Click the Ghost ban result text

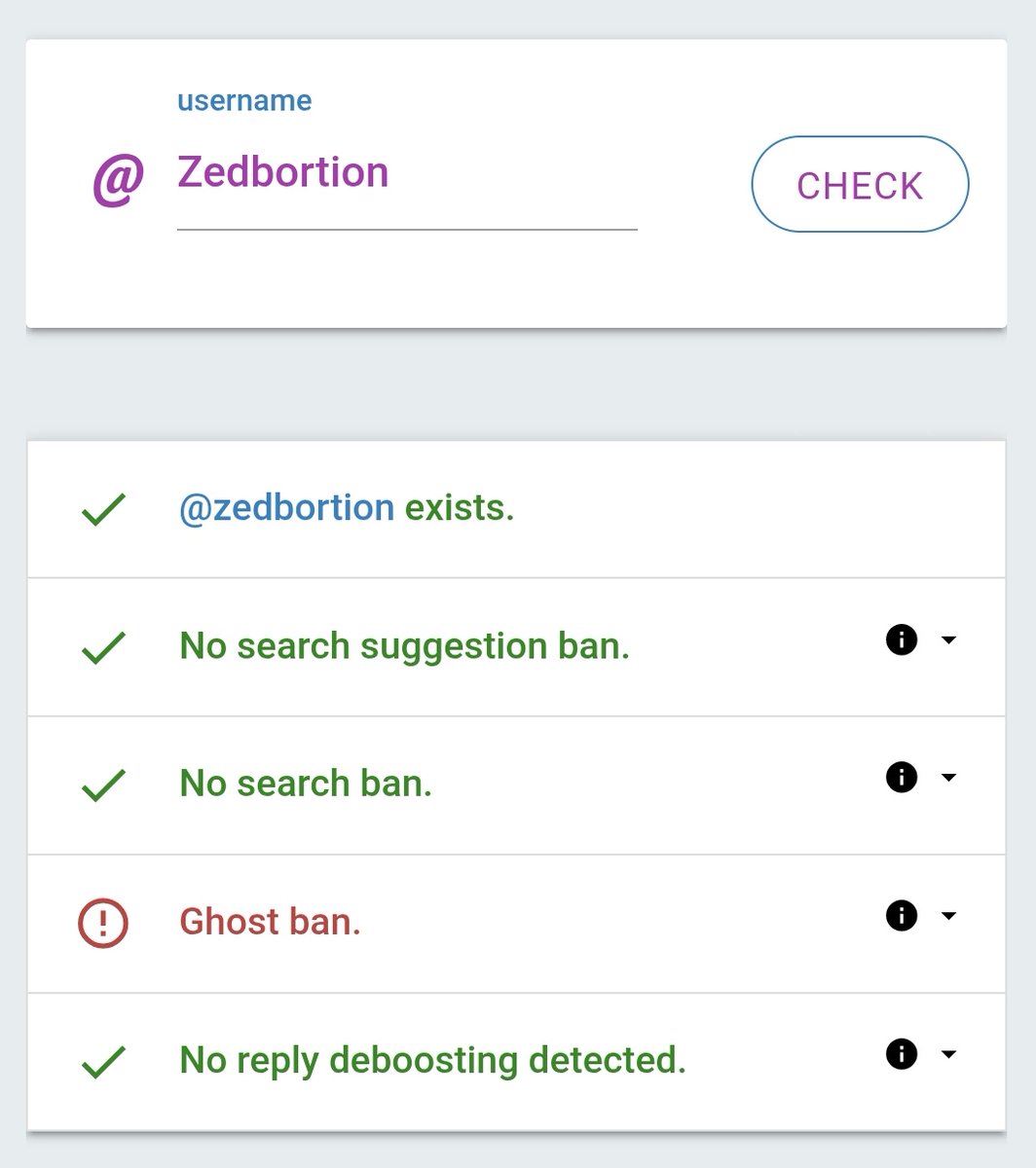tap(271, 922)
